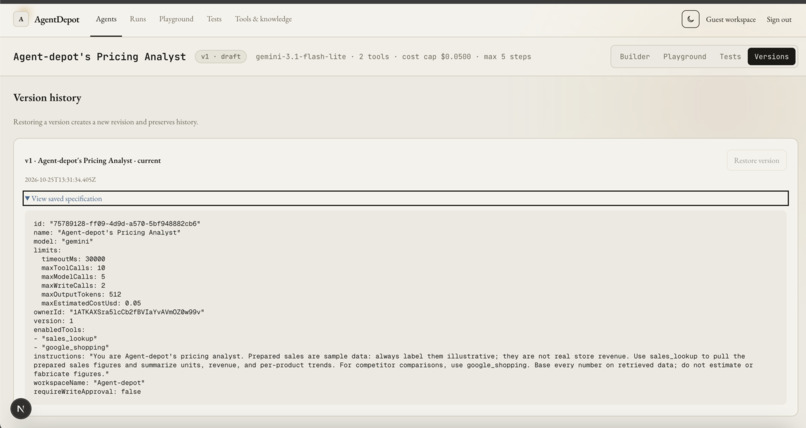Click the Guest workspace label
The height and width of the screenshot is (428, 806).
(x=730, y=20)
